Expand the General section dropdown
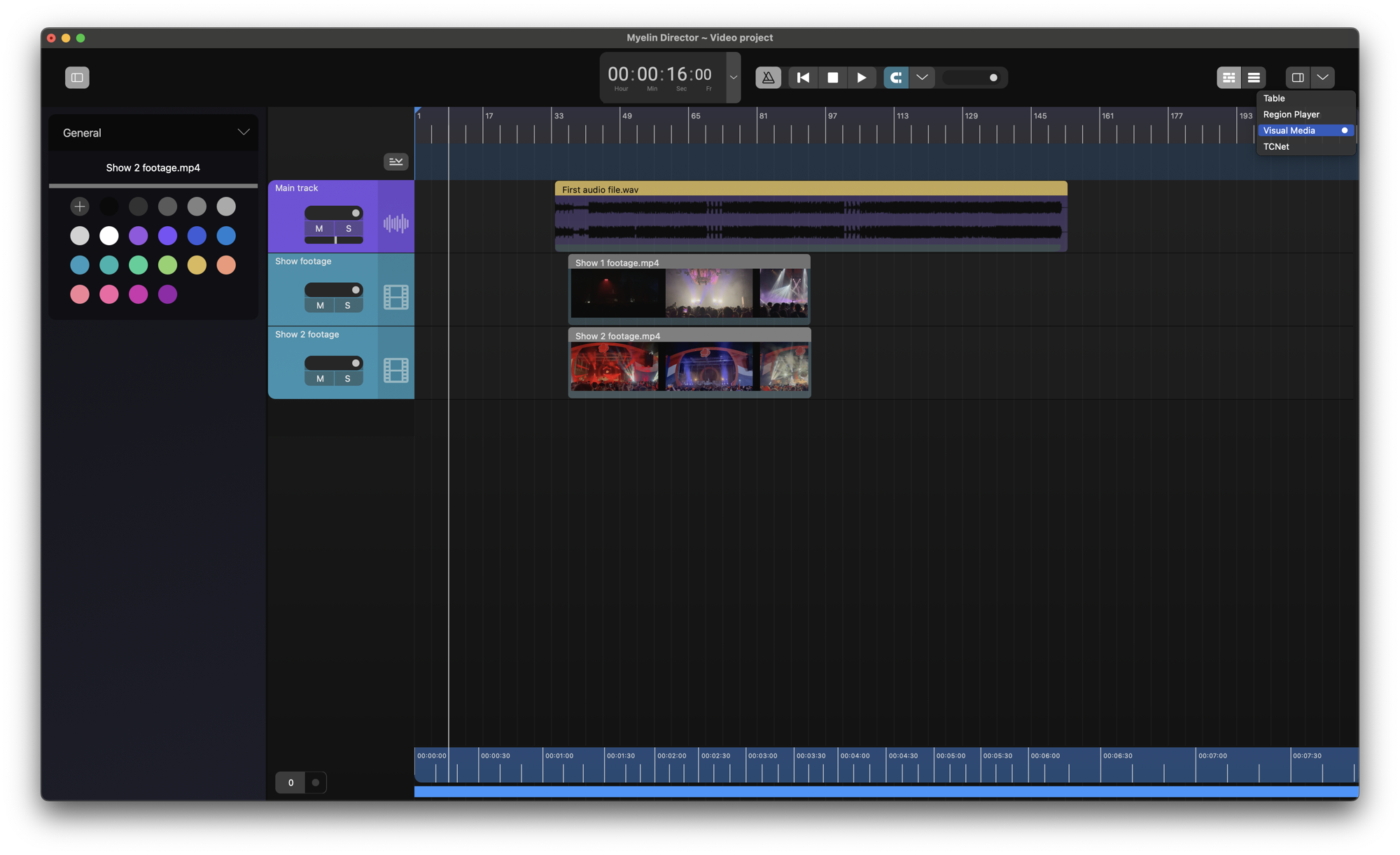The width and height of the screenshot is (1400, 855). click(x=243, y=132)
